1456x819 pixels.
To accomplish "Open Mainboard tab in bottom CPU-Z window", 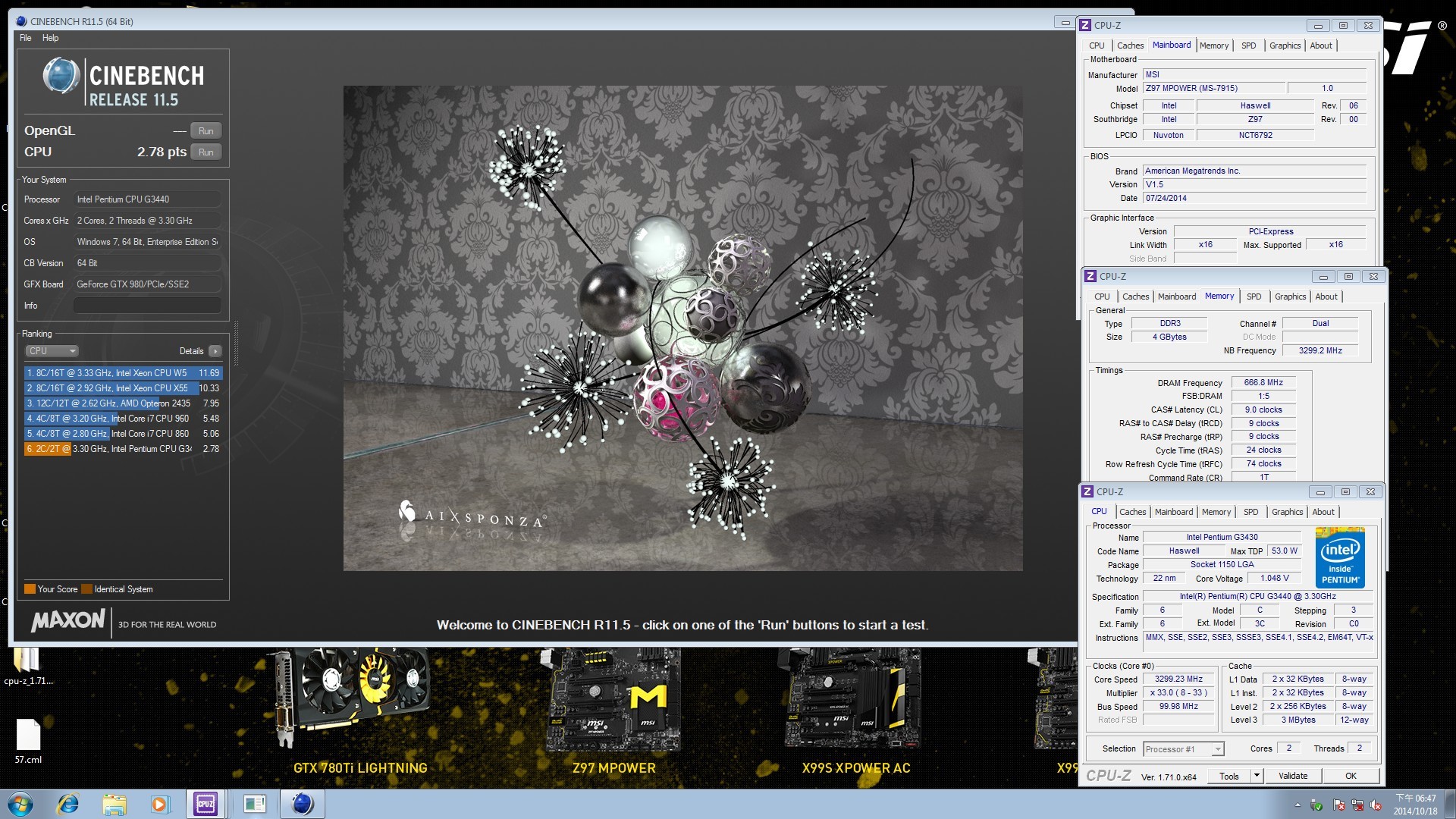I will coord(1173,512).
